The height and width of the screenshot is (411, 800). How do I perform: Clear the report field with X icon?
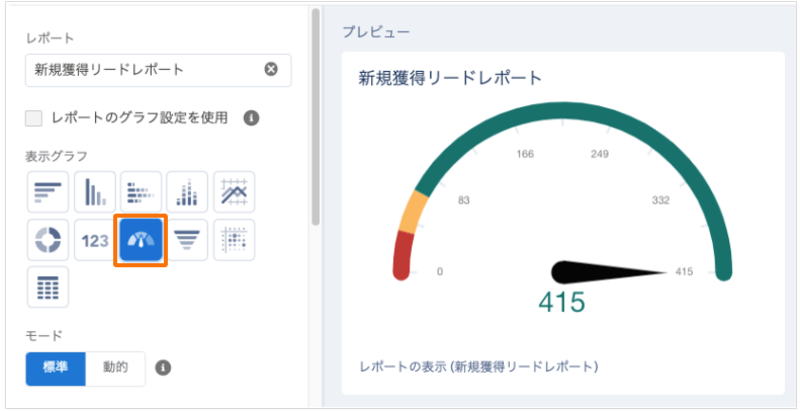click(271, 69)
